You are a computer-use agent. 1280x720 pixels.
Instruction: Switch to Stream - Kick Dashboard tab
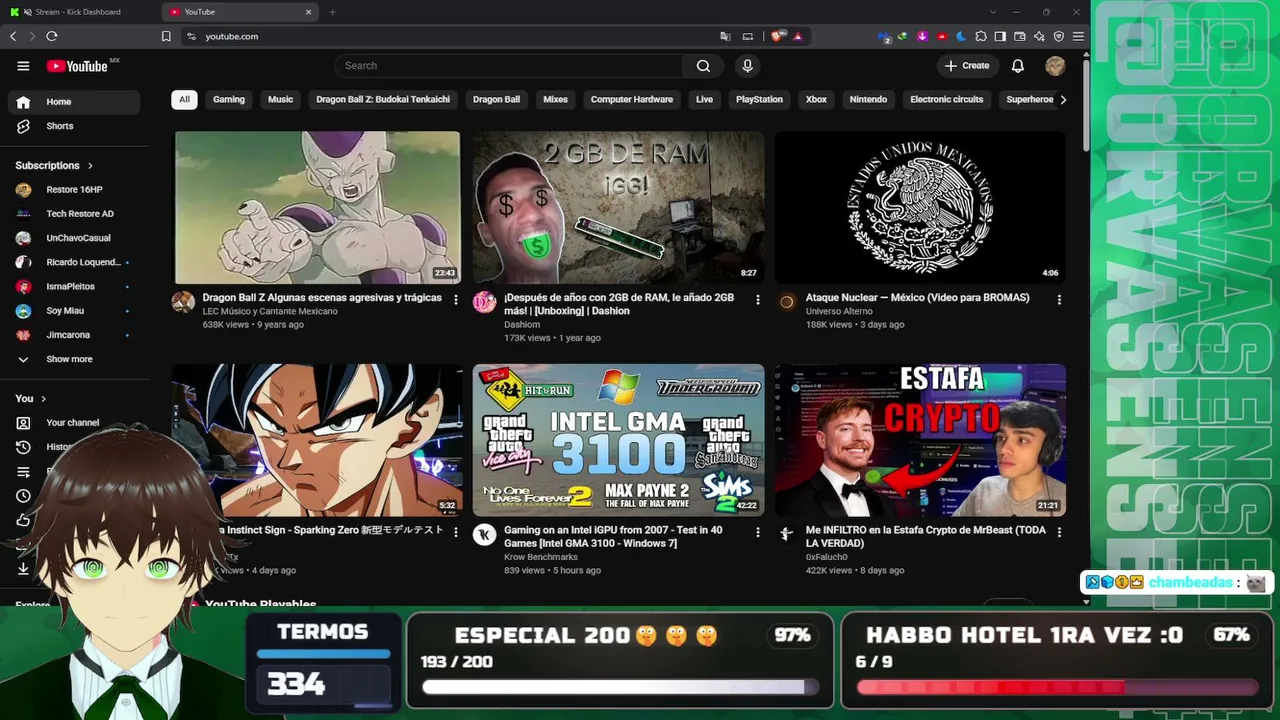(78, 12)
